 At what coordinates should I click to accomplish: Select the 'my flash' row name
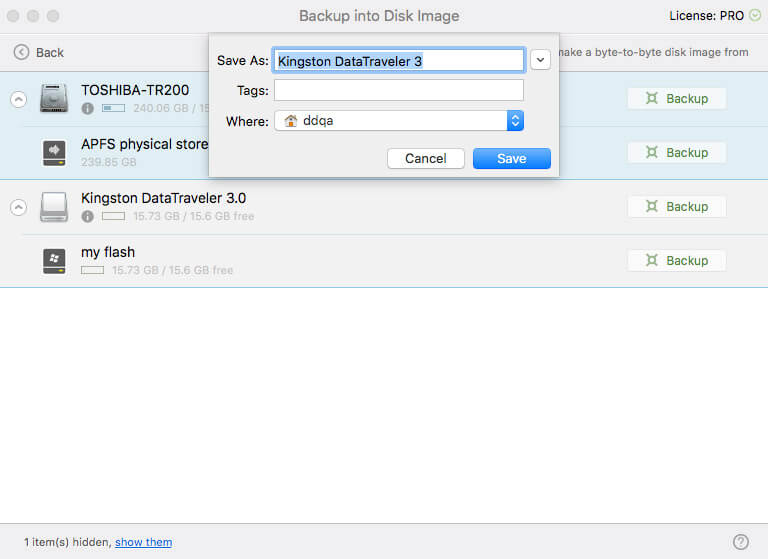(108, 252)
